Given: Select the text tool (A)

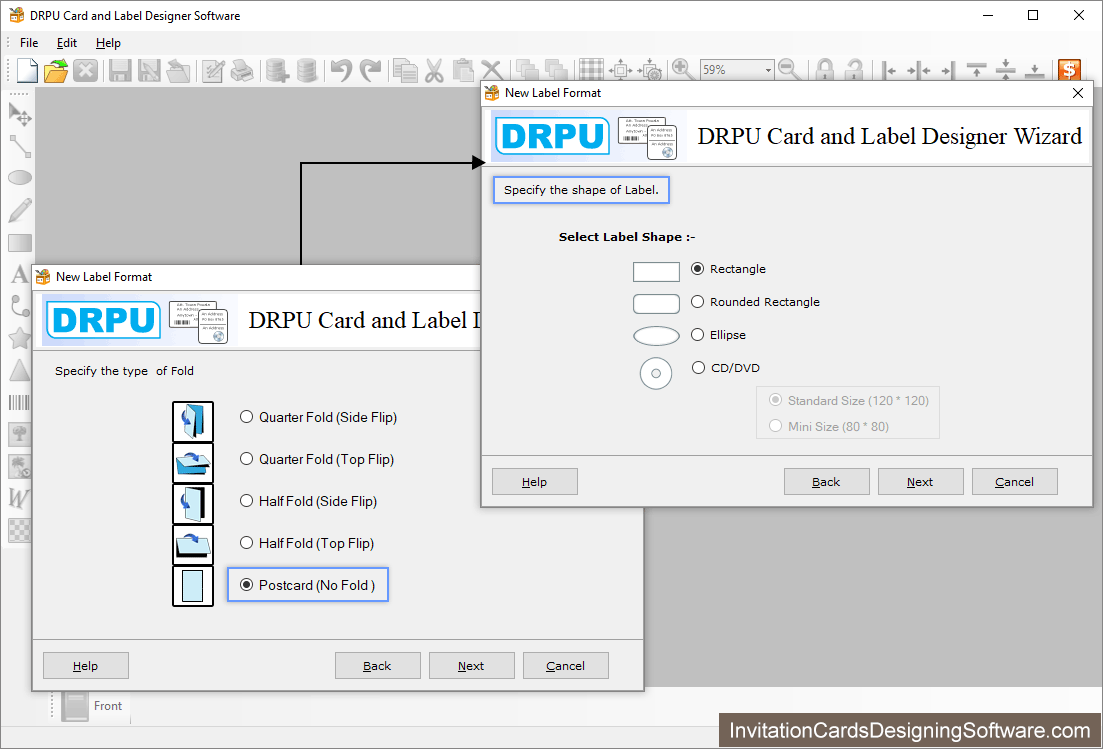Looking at the screenshot, I should tap(20, 274).
